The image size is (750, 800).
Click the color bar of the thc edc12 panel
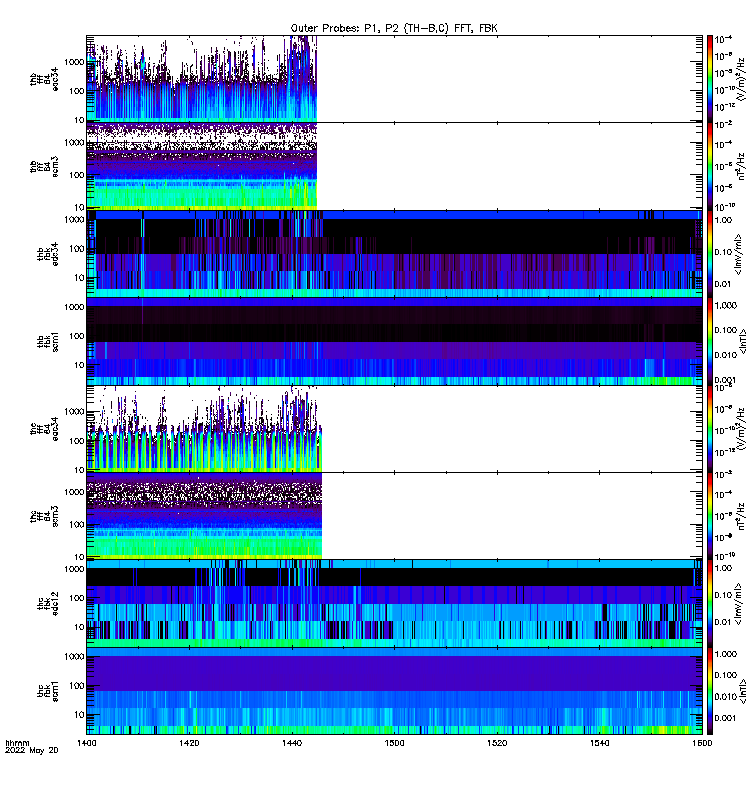tap(710, 604)
